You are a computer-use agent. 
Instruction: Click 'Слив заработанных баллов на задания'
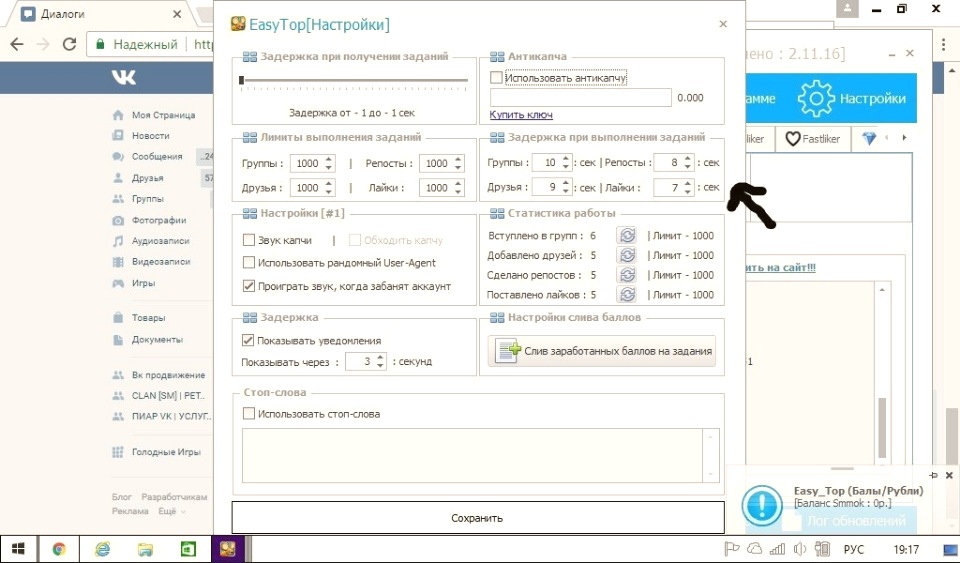tap(602, 351)
